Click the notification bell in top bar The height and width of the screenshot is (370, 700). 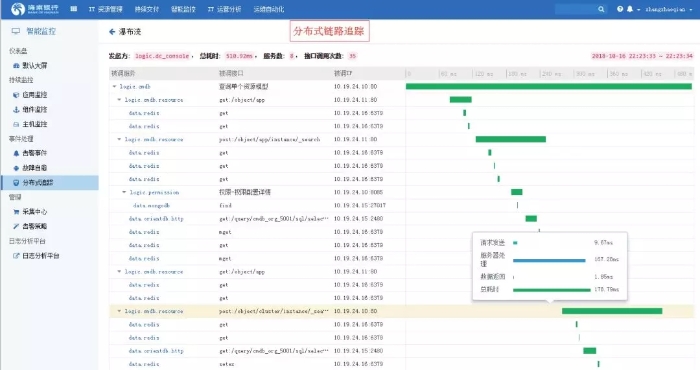(630, 9)
